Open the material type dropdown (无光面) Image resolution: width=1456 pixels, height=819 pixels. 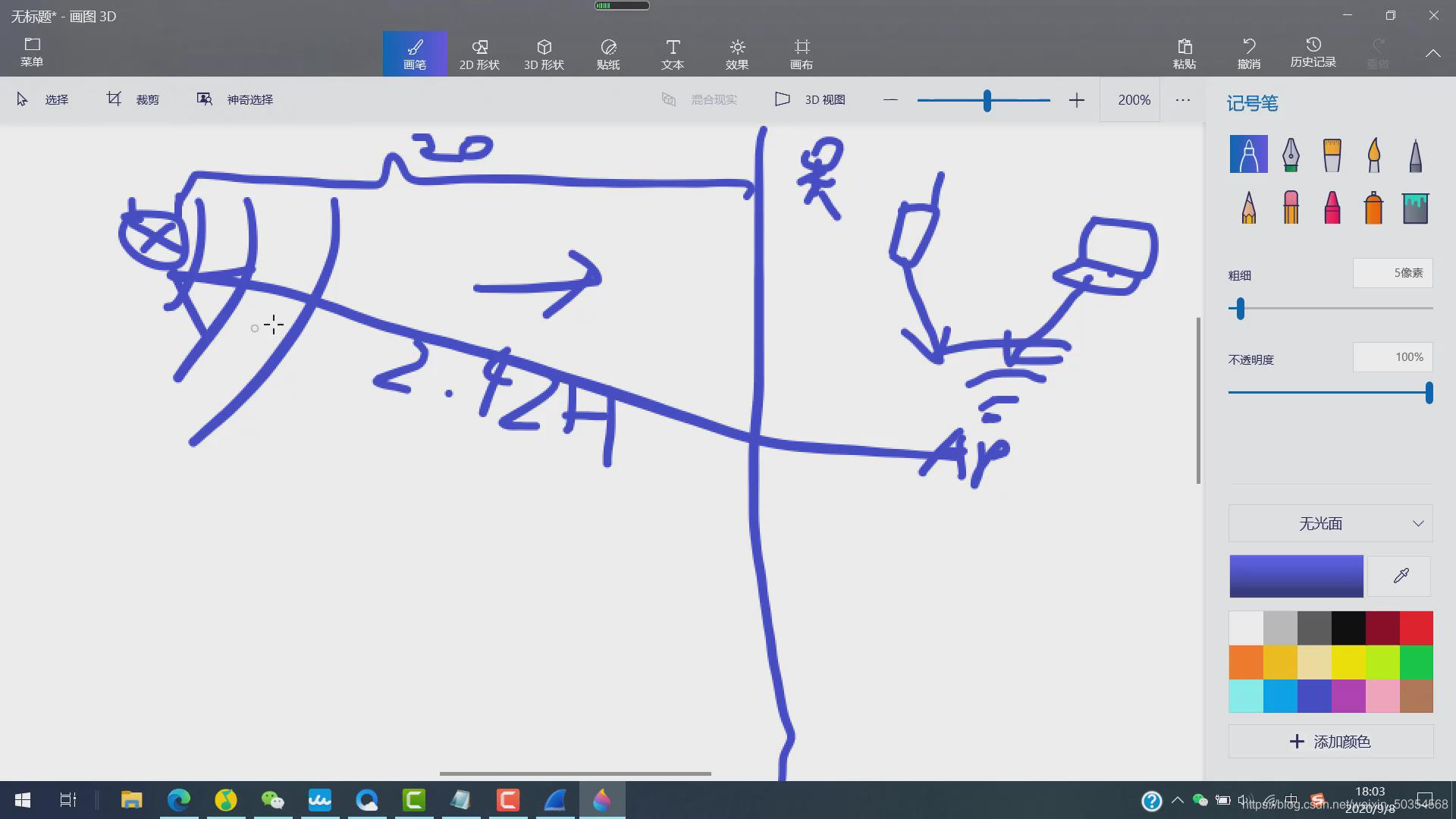[1330, 523]
